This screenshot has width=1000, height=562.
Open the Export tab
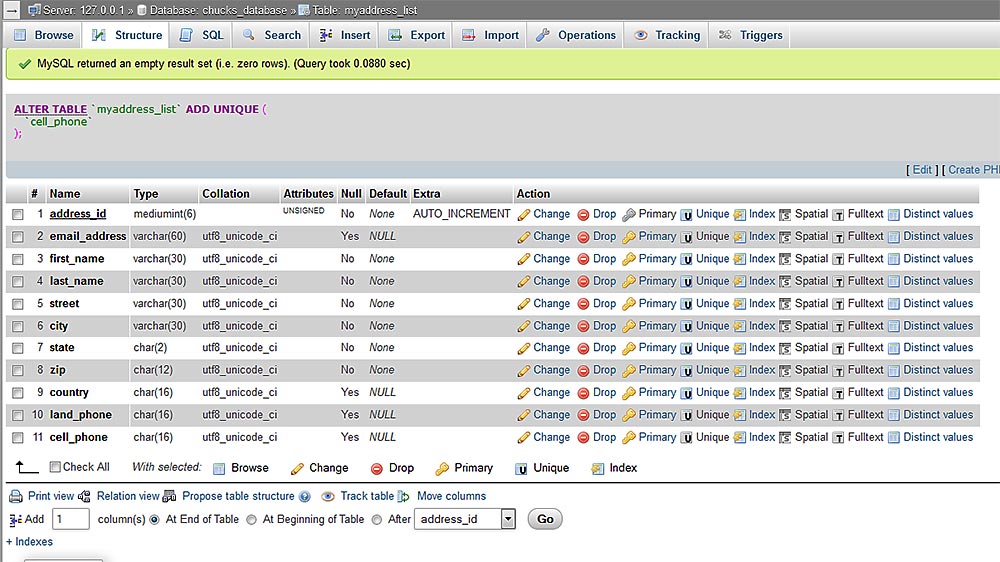[416, 35]
